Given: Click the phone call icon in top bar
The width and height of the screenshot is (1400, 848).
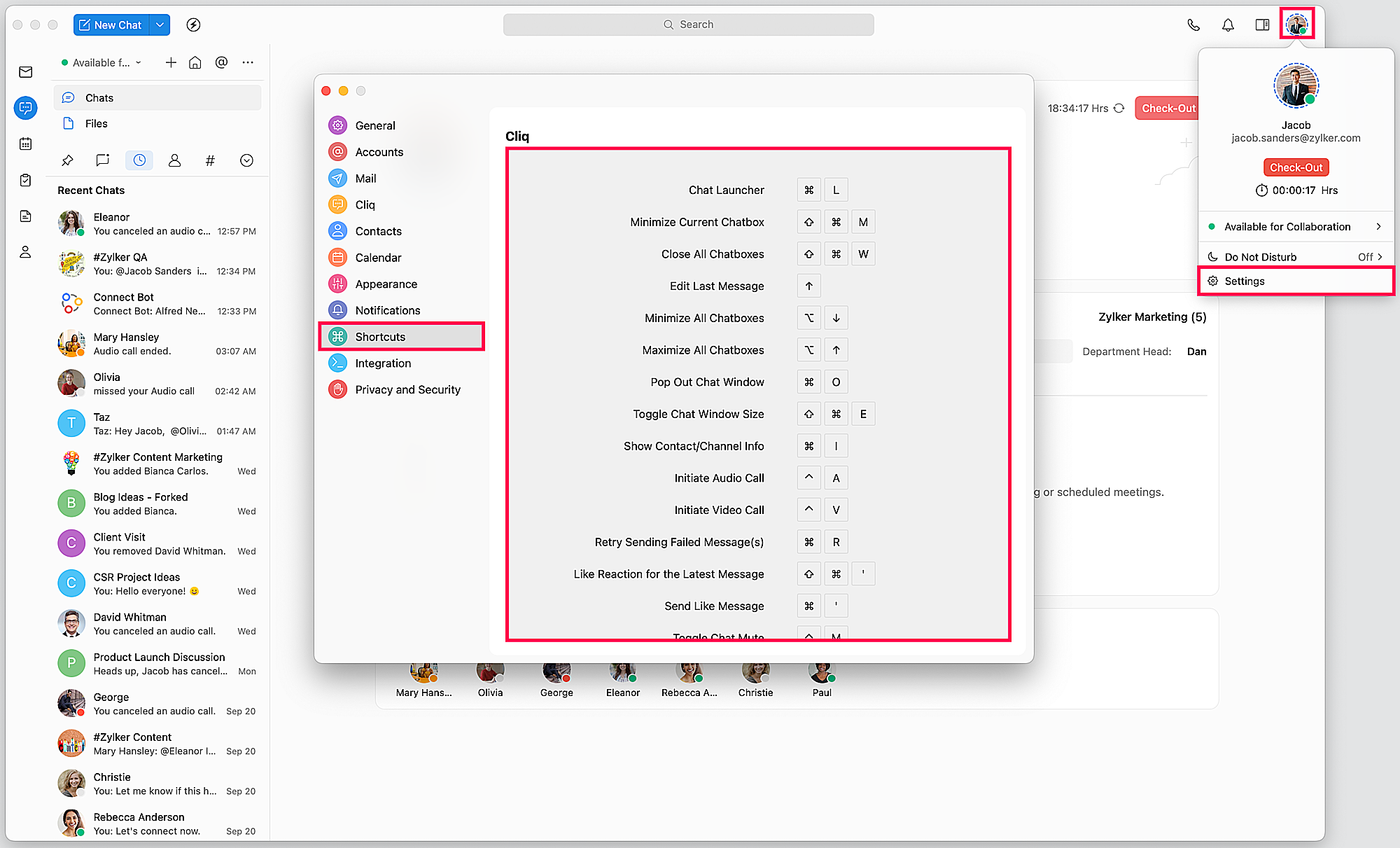Looking at the screenshot, I should pos(1193,25).
